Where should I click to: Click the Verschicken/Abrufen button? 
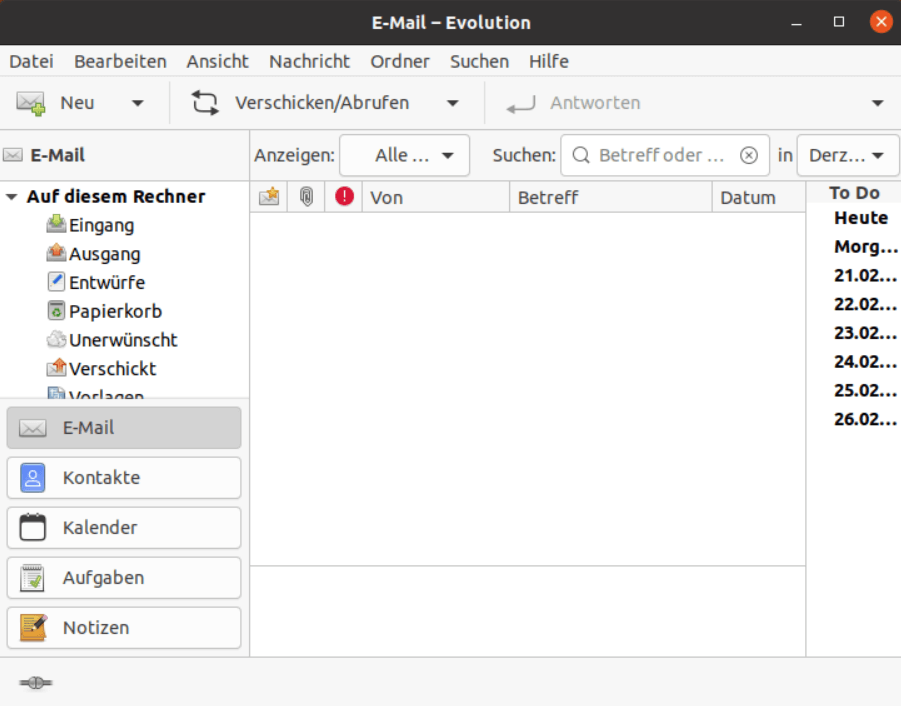point(301,103)
